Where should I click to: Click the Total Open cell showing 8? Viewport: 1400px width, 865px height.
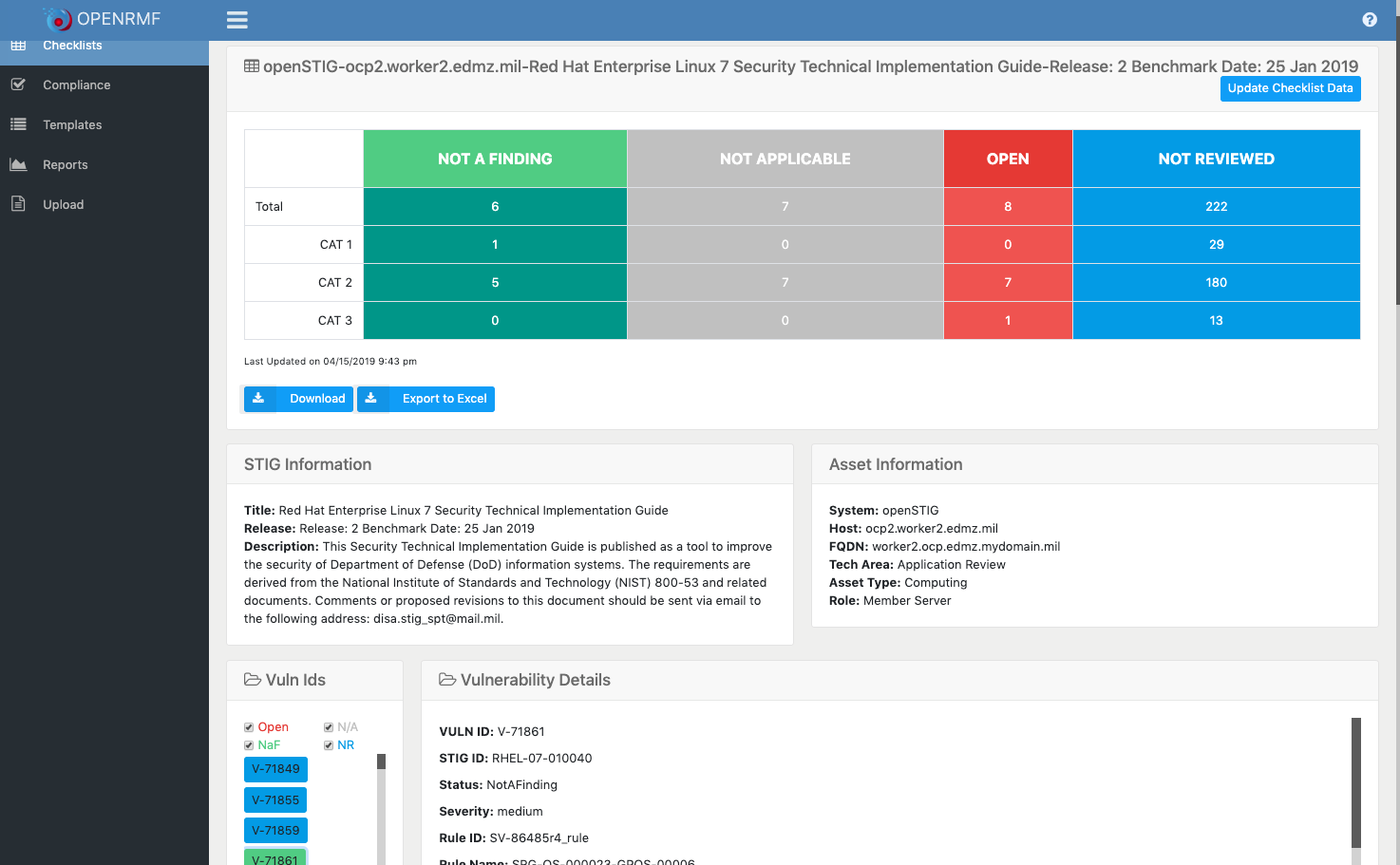pos(1008,206)
